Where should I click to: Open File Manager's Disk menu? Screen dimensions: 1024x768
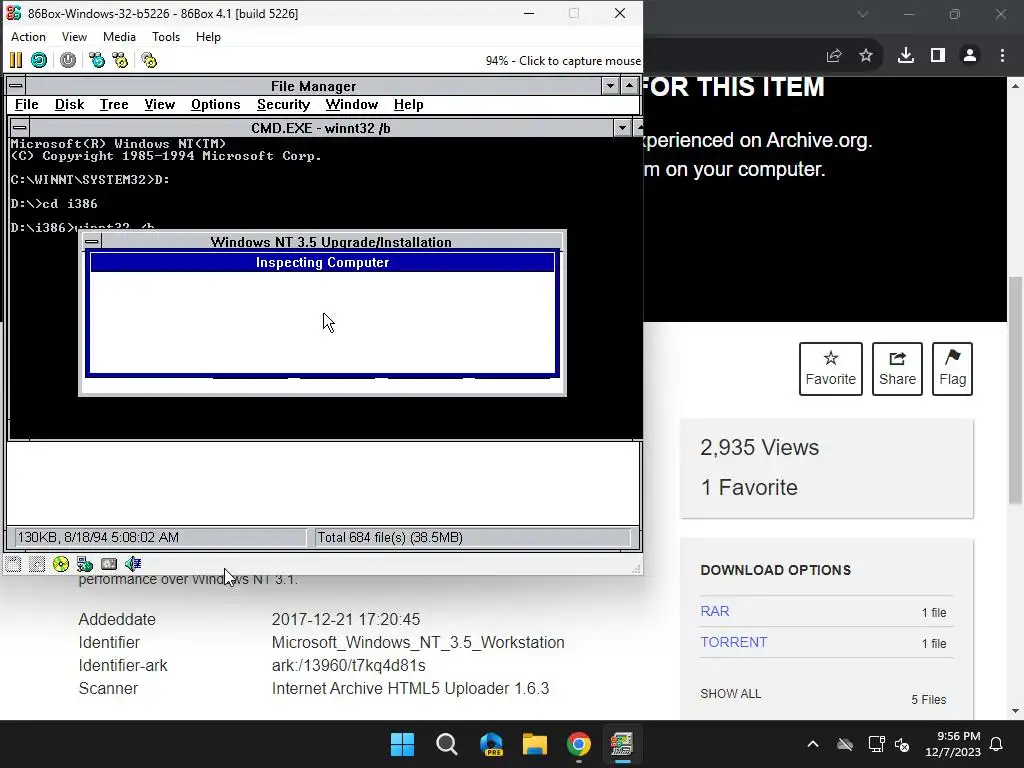click(69, 104)
